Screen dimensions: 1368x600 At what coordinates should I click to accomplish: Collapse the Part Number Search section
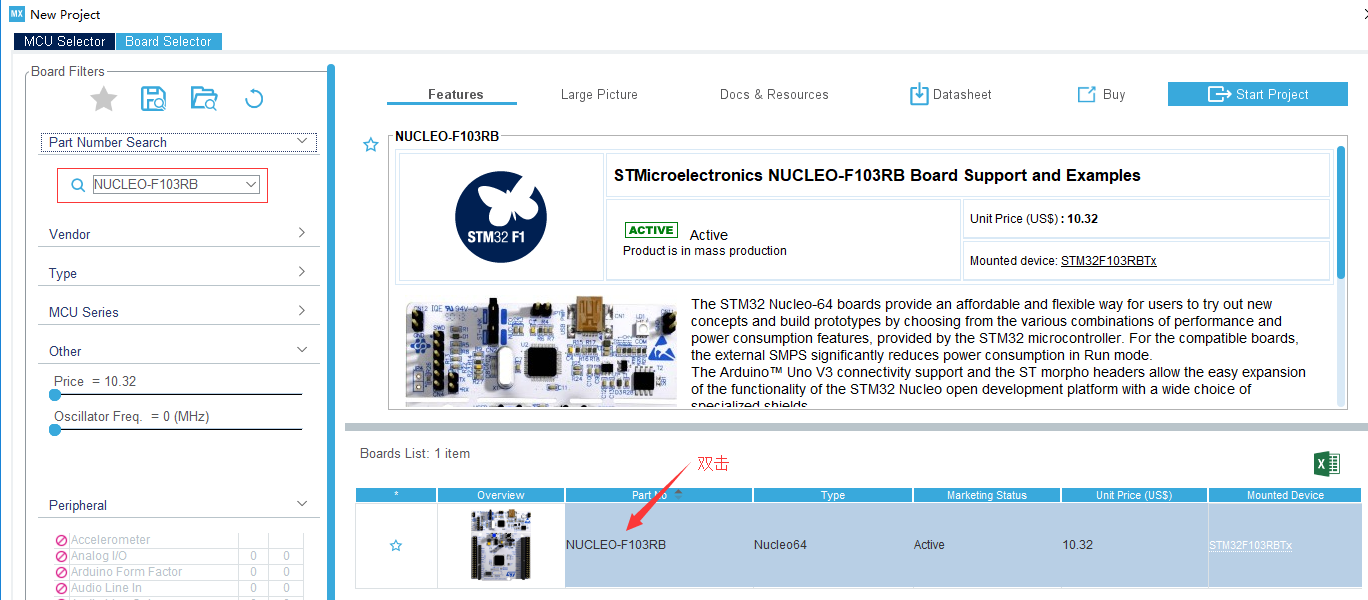pyautogui.click(x=302, y=142)
